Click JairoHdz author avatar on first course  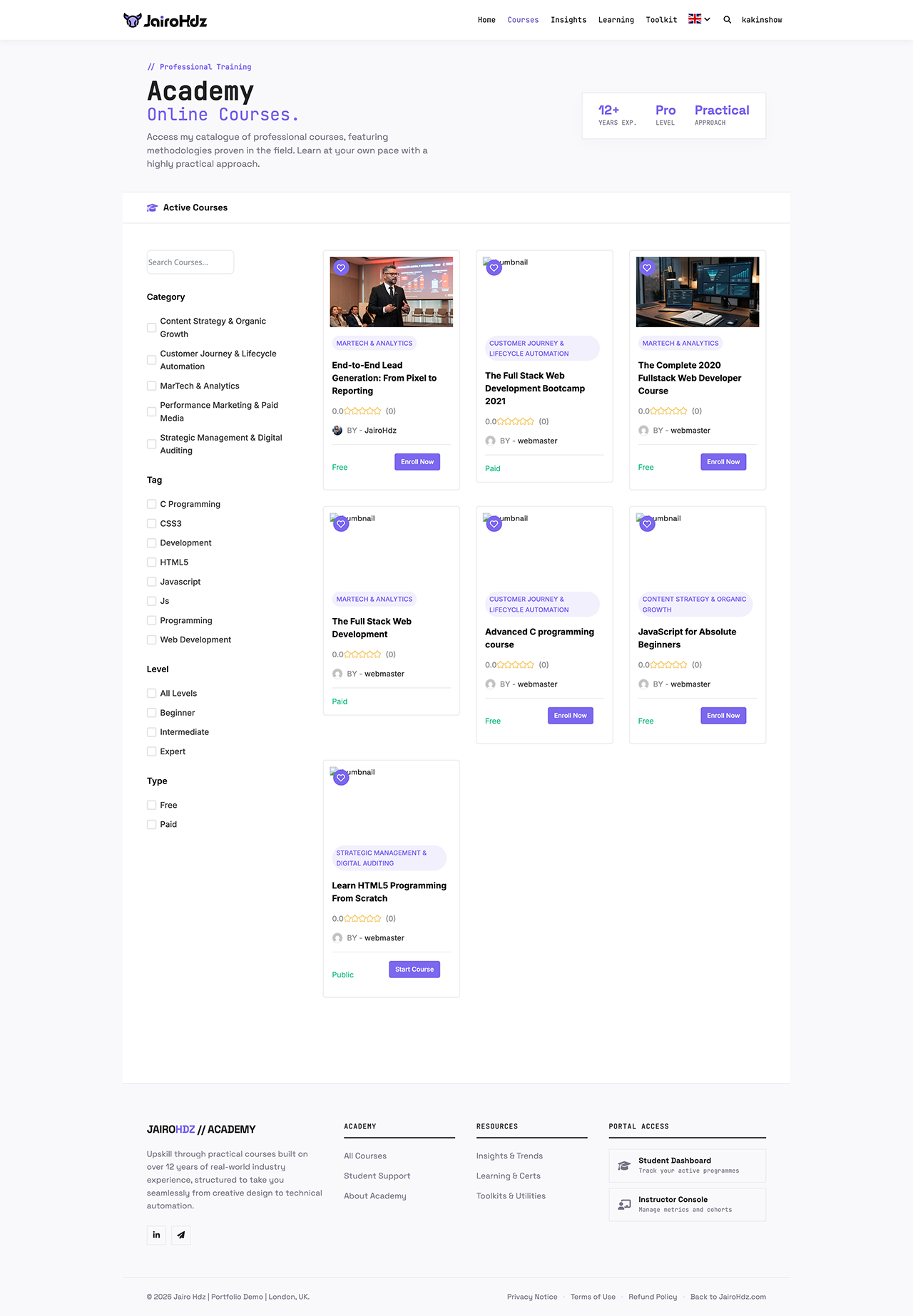337,431
